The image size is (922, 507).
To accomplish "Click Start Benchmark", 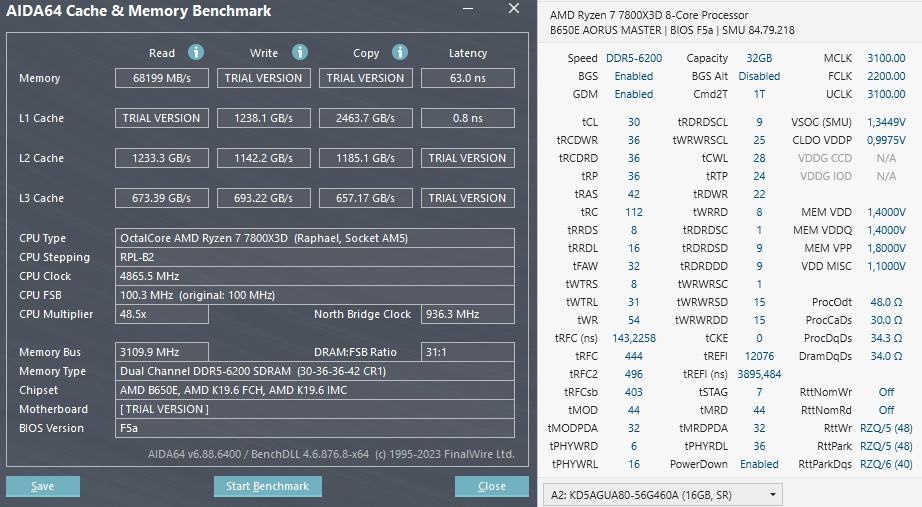I will [x=268, y=486].
